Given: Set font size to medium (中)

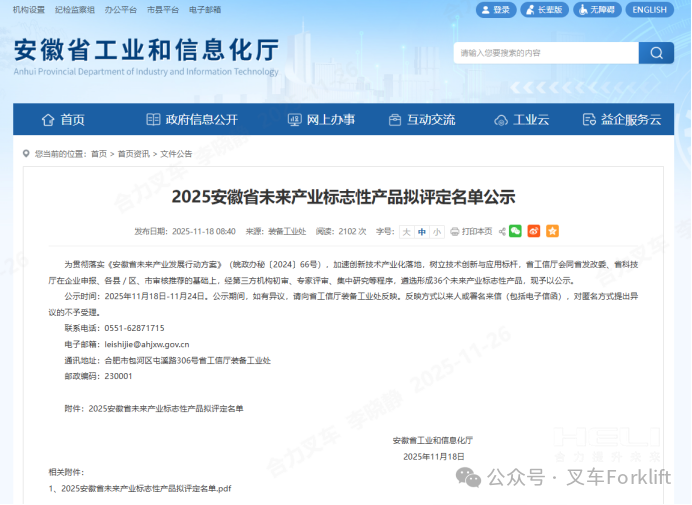Looking at the screenshot, I should coord(422,231).
